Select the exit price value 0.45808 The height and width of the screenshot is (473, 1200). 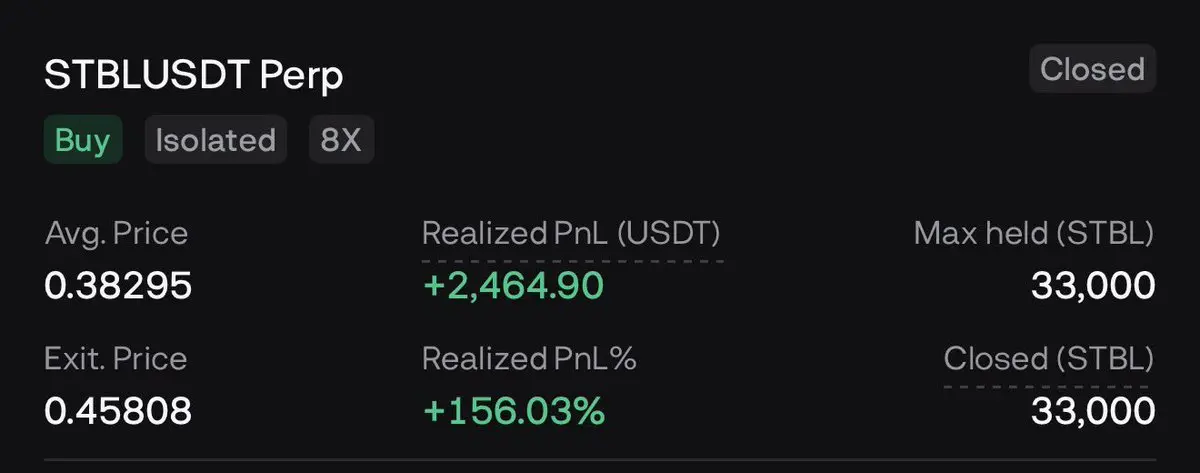point(118,411)
